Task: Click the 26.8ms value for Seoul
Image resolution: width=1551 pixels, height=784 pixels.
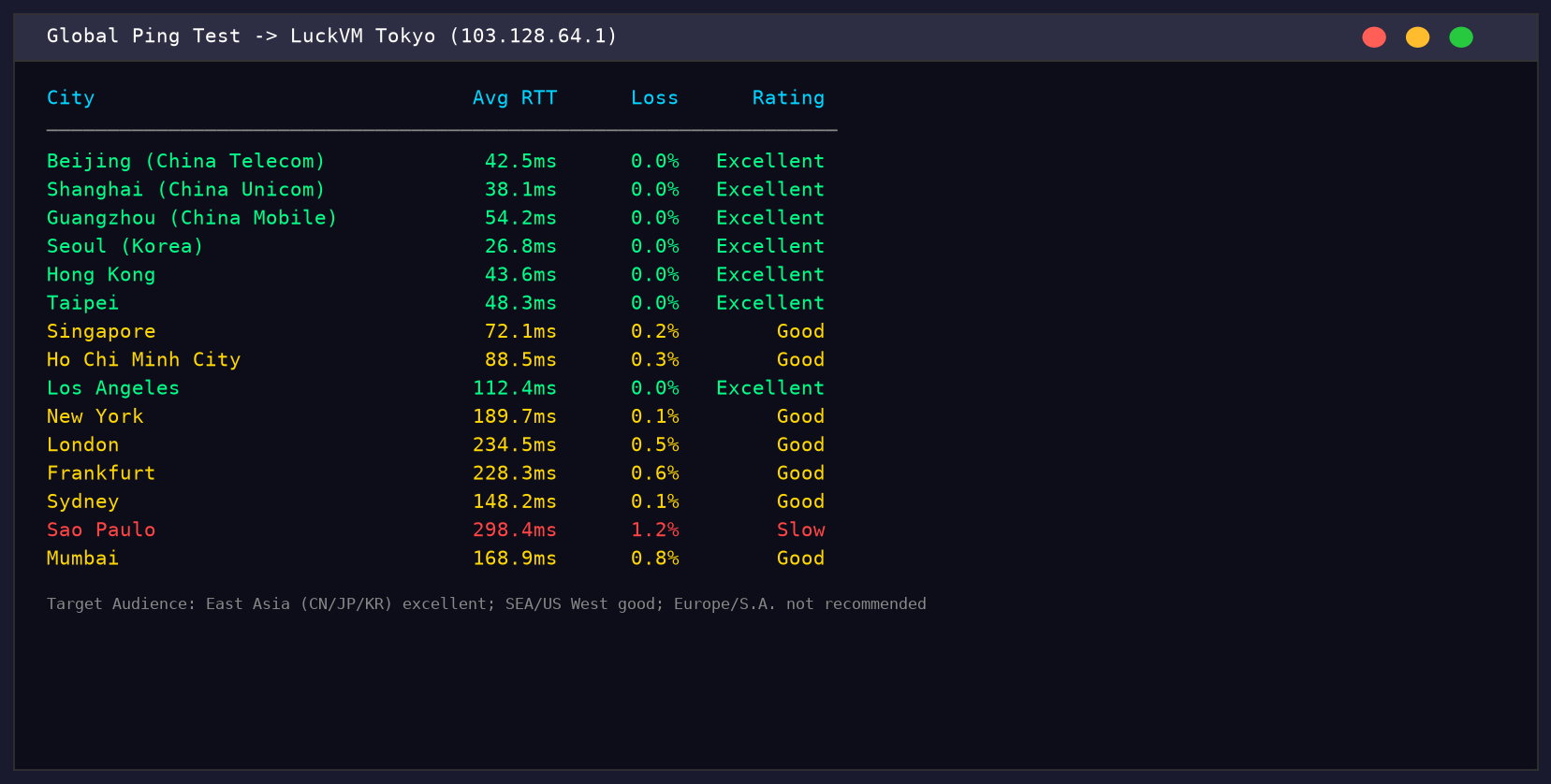Action: [x=520, y=246]
